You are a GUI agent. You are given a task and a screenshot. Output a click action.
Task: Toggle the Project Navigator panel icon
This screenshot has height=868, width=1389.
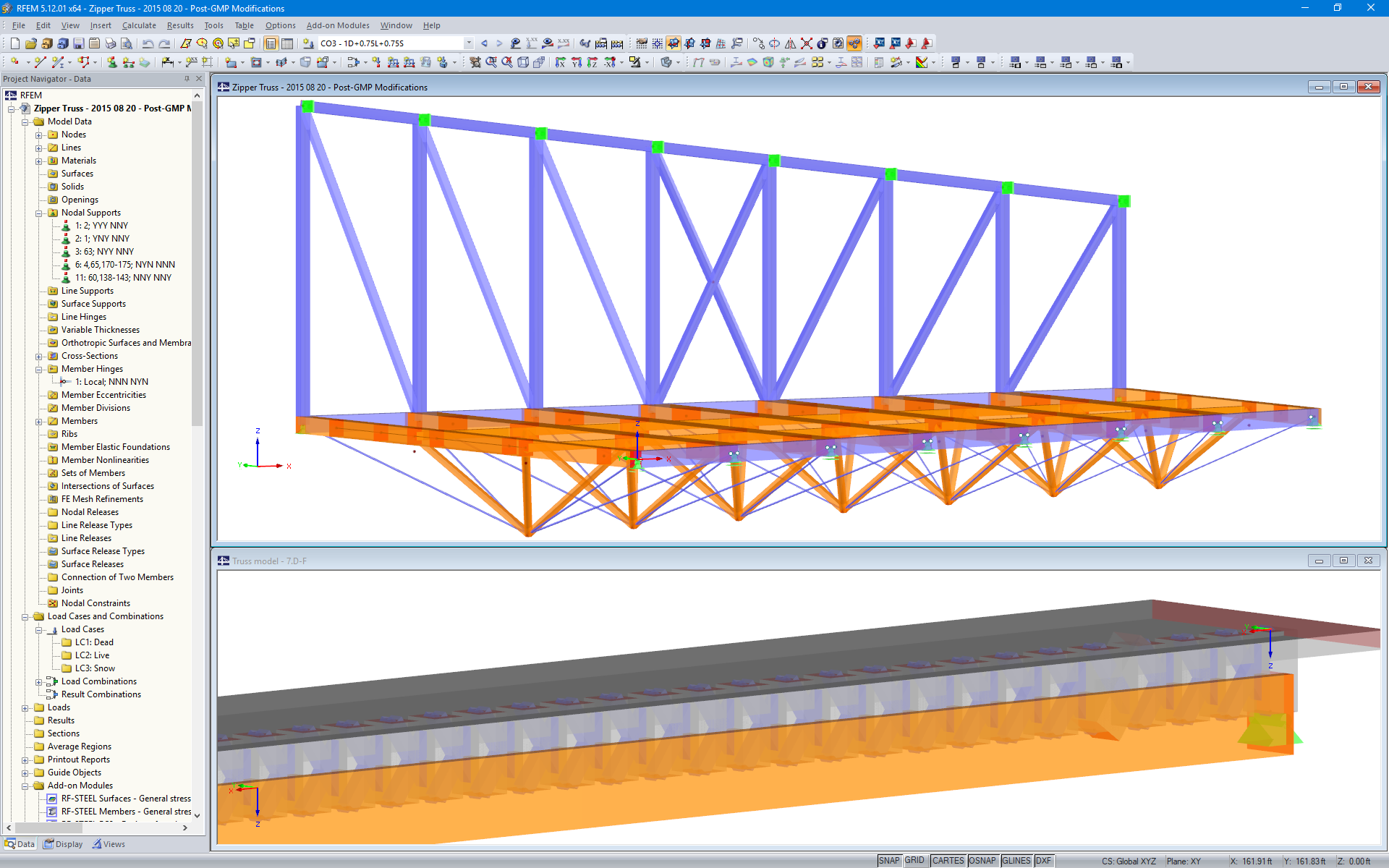point(271,43)
